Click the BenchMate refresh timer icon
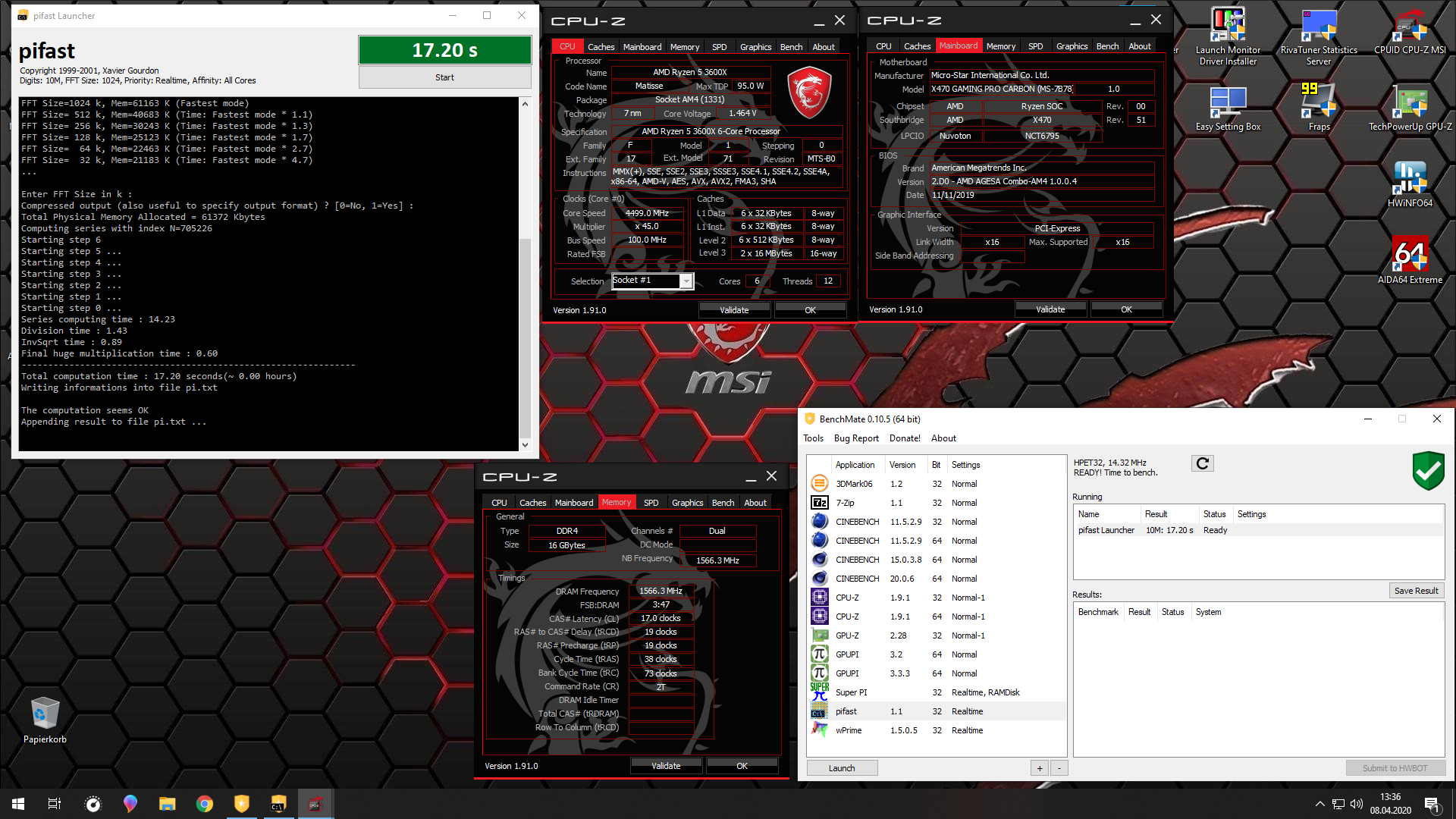 tap(1202, 463)
